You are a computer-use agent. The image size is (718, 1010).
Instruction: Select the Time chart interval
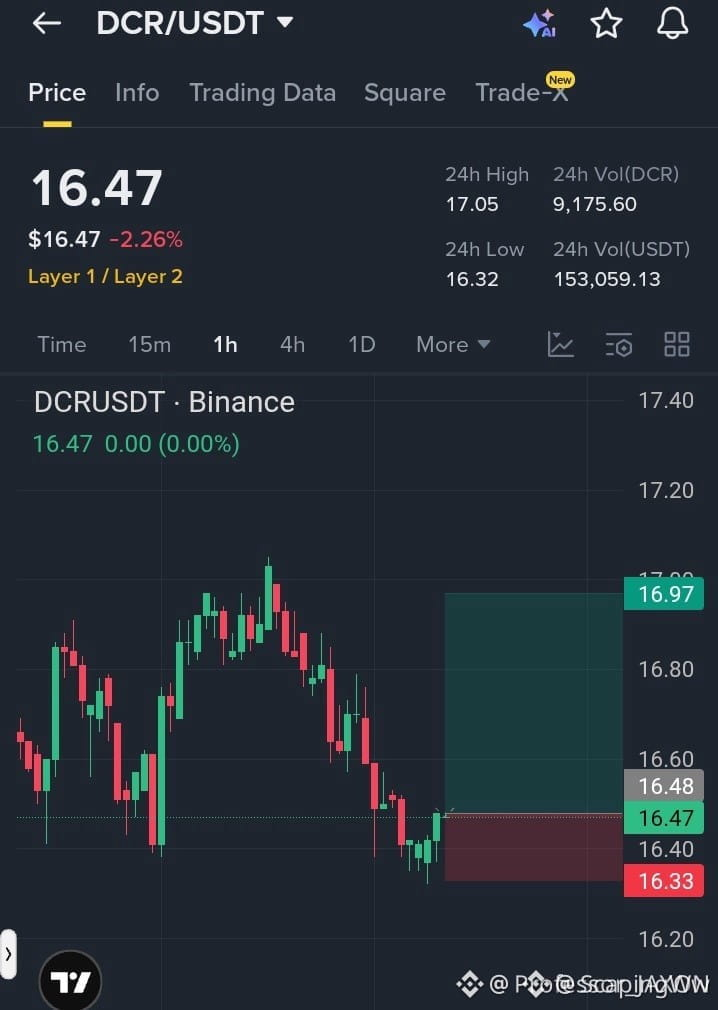[x=62, y=345]
